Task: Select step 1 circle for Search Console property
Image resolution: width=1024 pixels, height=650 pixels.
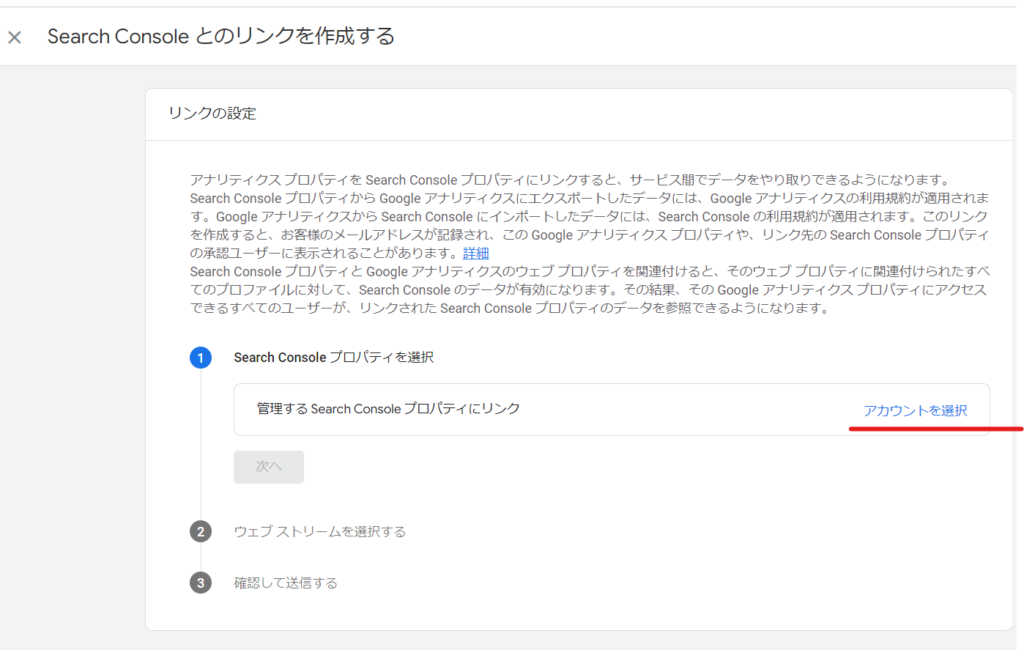Action: click(x=200, y=357)
